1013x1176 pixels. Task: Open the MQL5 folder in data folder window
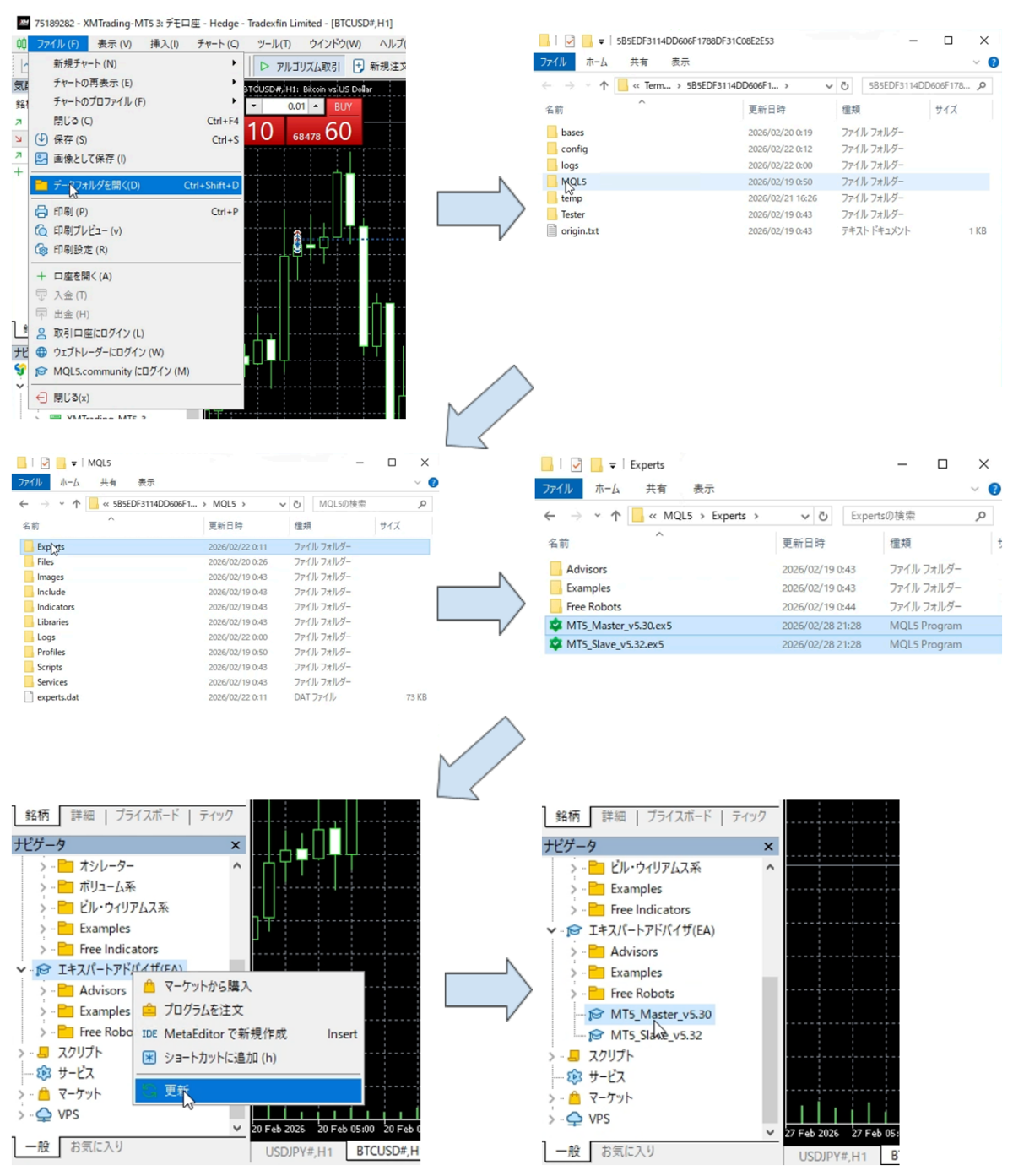coord(573,182)
